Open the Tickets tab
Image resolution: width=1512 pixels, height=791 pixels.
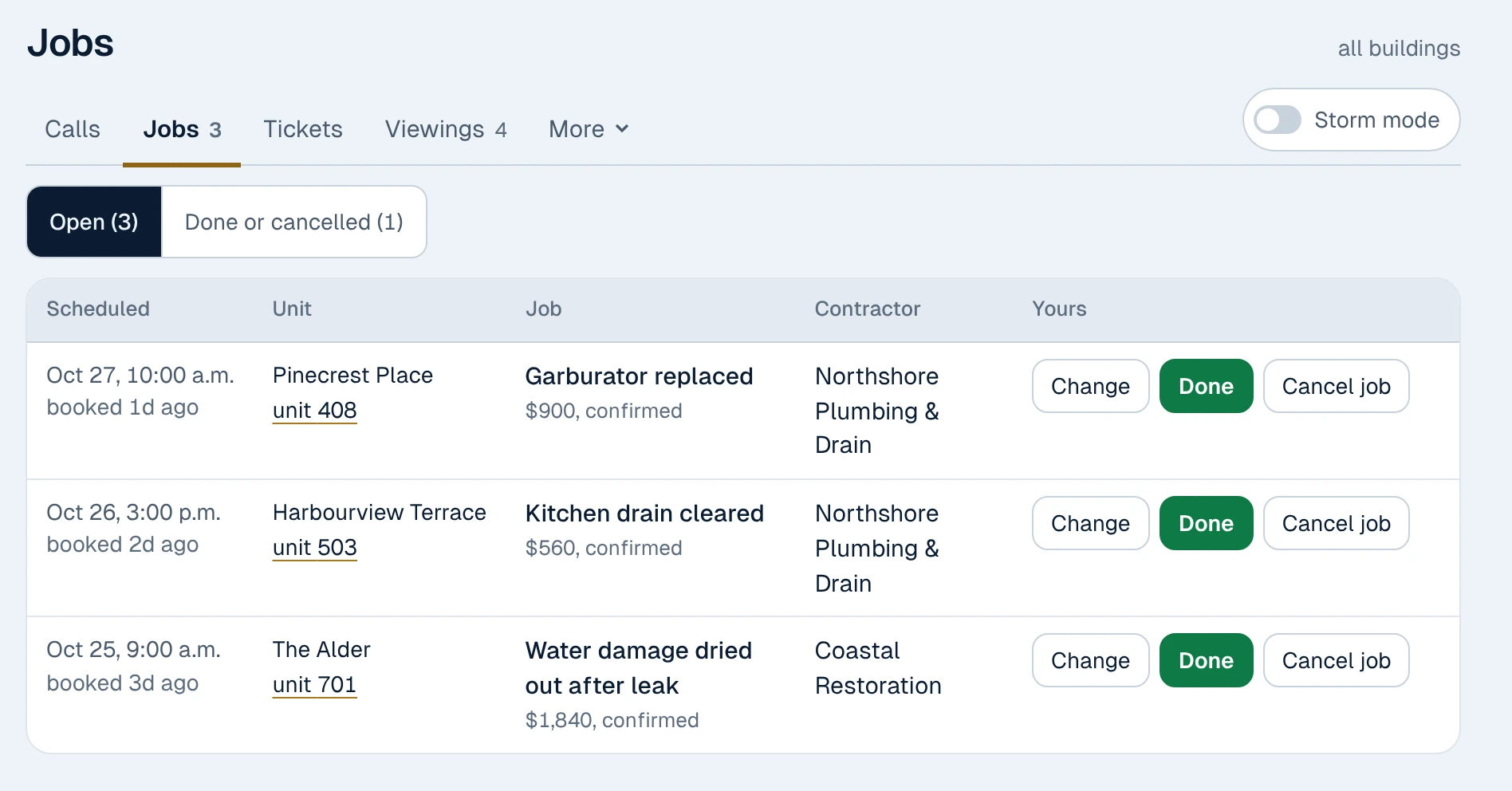point(303,129)
